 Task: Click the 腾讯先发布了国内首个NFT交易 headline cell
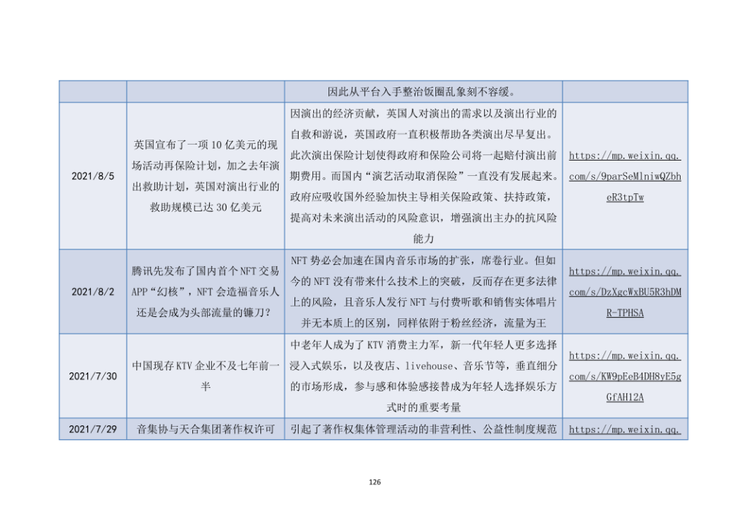point(206,292)
